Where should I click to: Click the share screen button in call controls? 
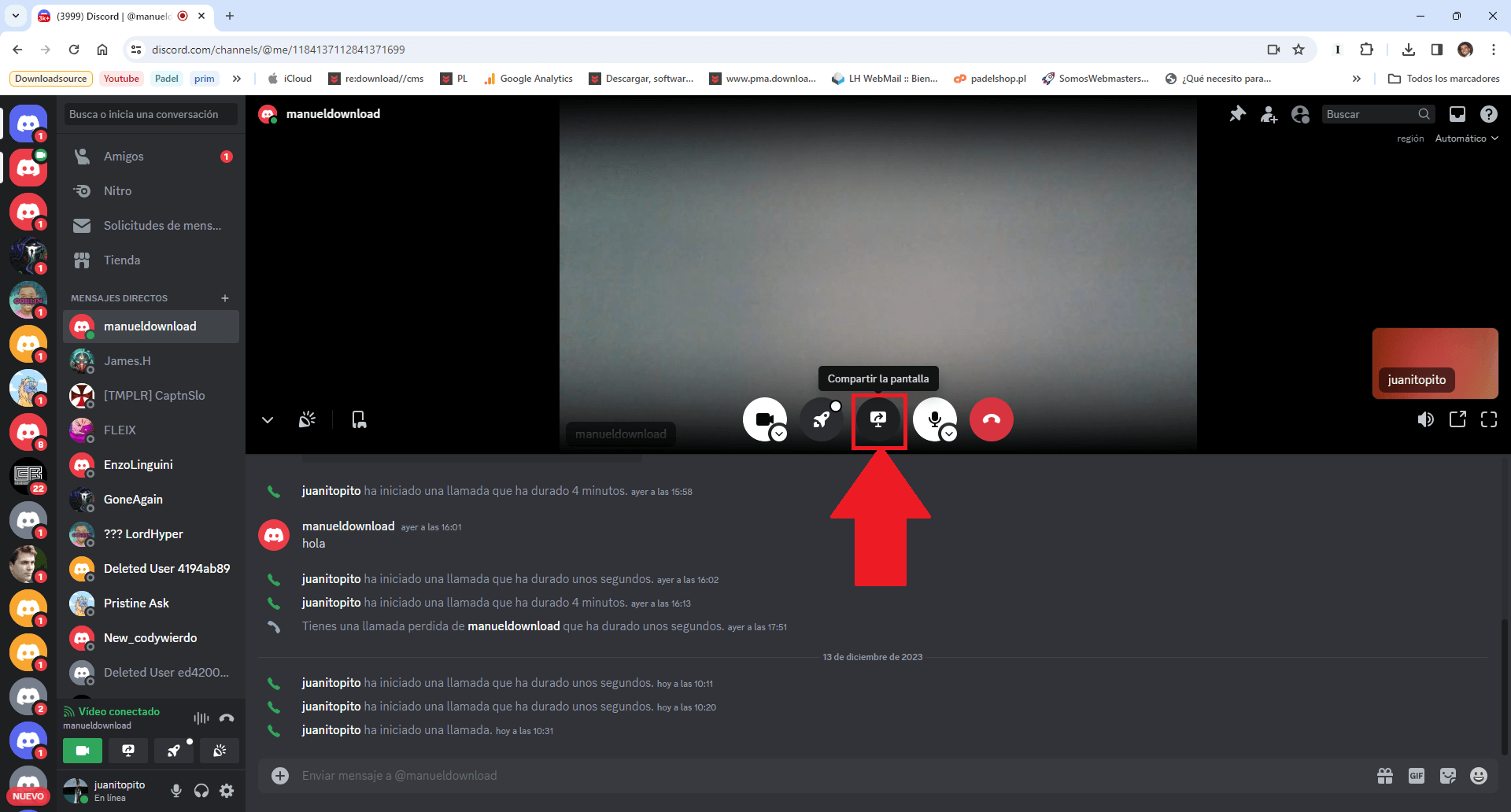[878, 419]
